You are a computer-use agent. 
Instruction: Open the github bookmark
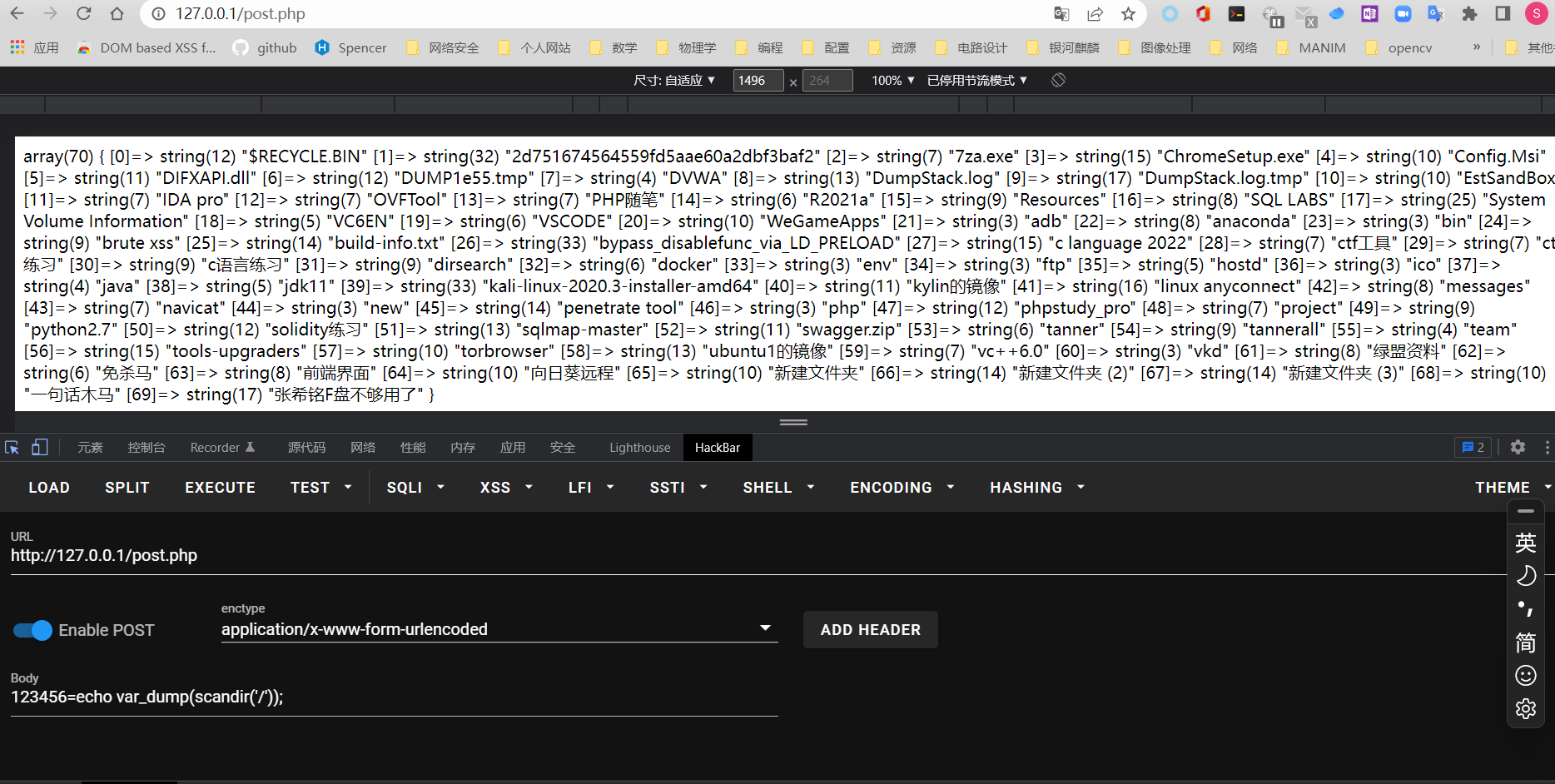point(266,47)
